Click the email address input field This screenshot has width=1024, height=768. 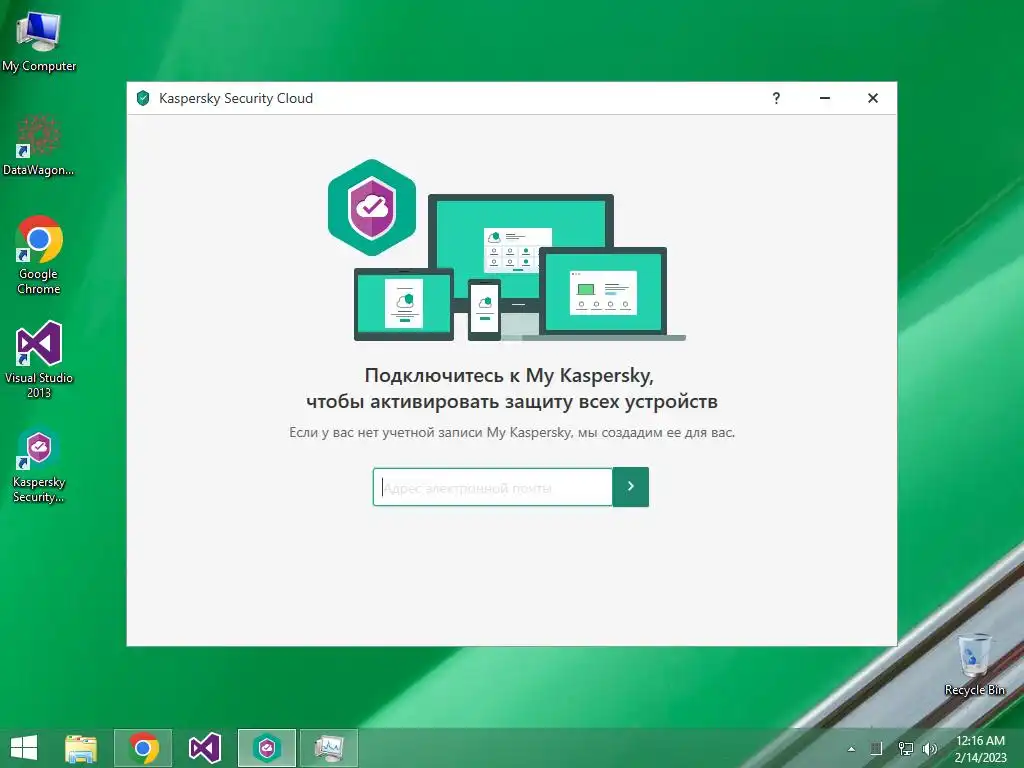(x=492, y=487)
